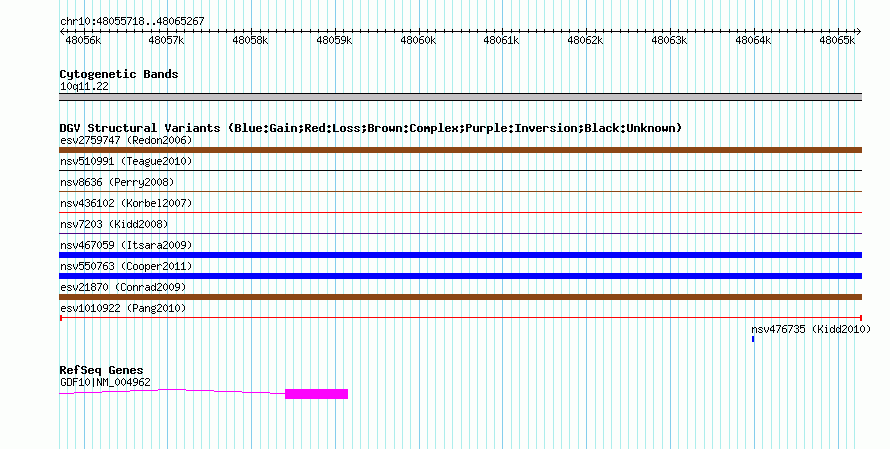Click the left arrow of the ruler
Screen dimensions: 890x449
coord(62,32)
